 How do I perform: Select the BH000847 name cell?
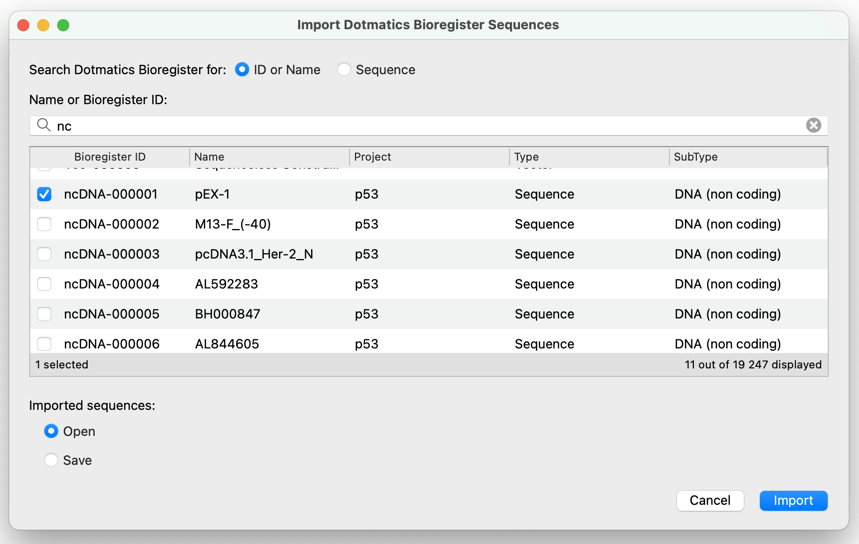click(x=227, y=314)
